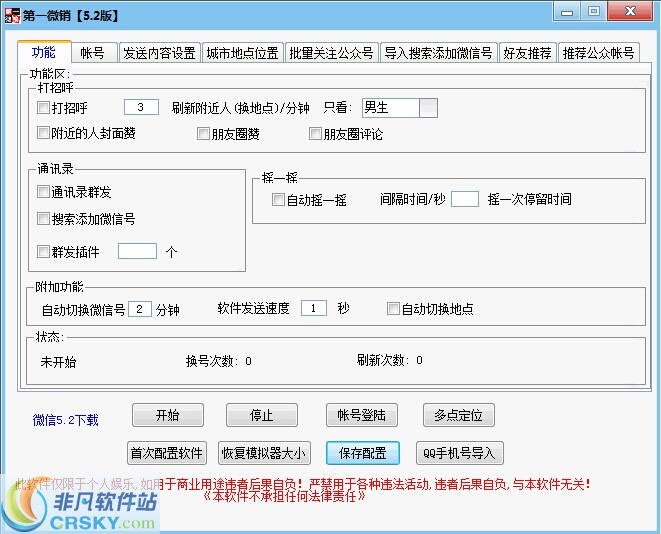
Task: Save settings with 保存配置 button
Action: [x=363, y=453]
